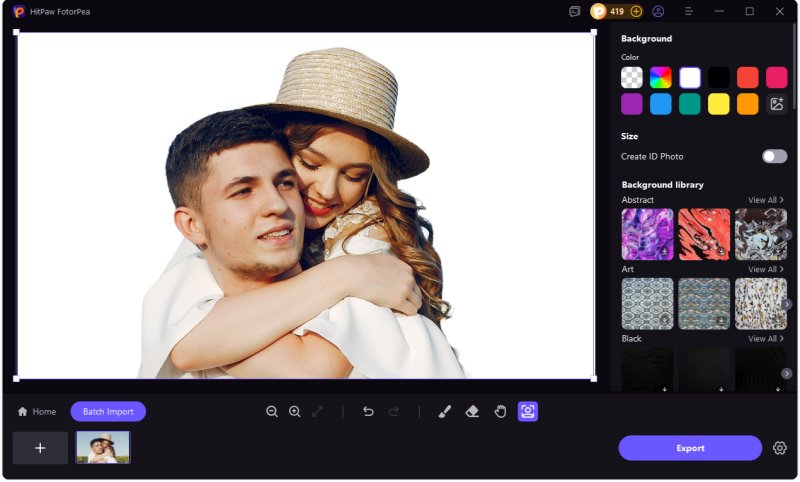Click the add coins plus icon
800x482 pixels.
coord(636,11)
